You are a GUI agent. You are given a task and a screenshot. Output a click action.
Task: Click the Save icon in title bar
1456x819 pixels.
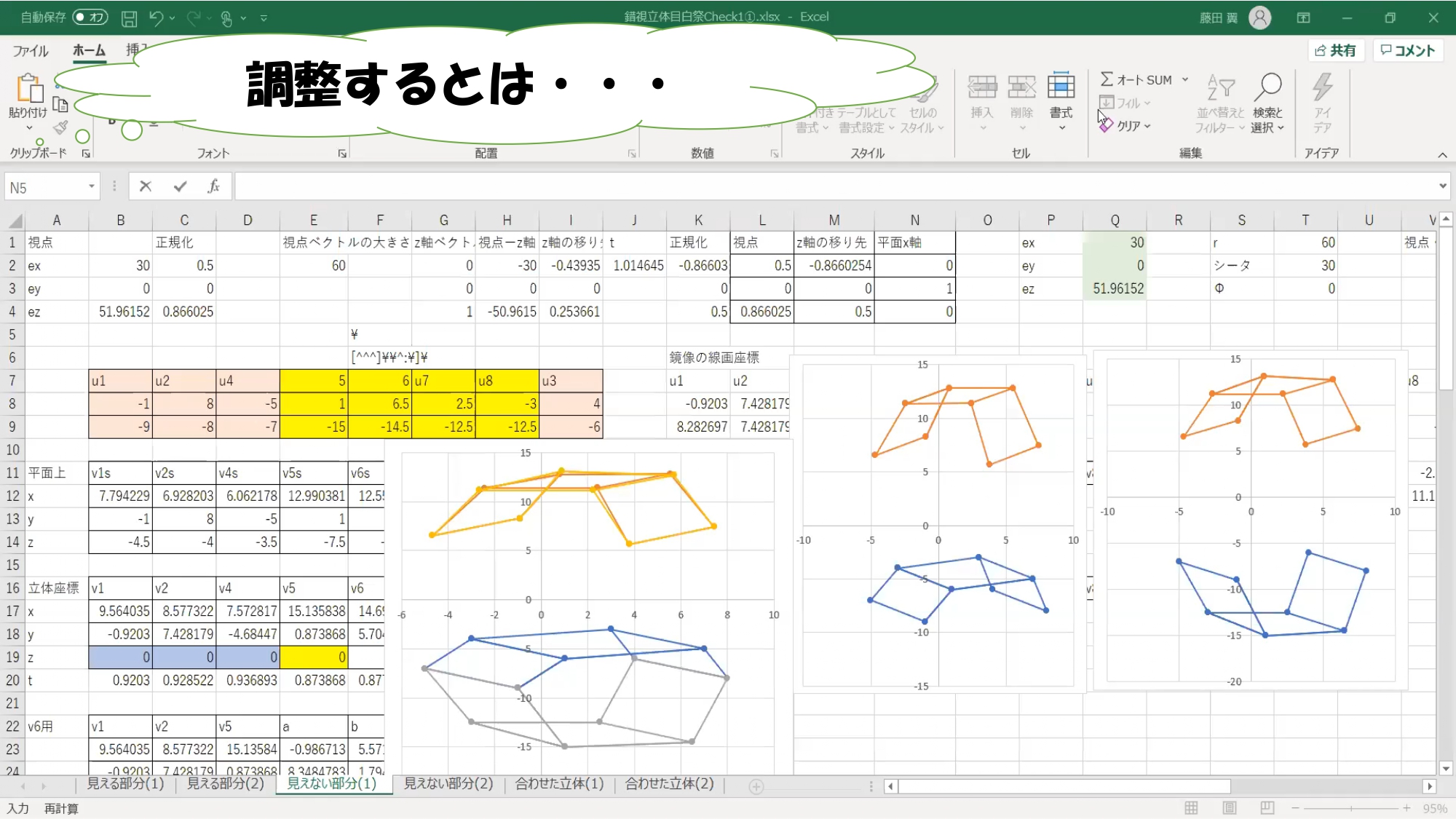pos(129,18)
